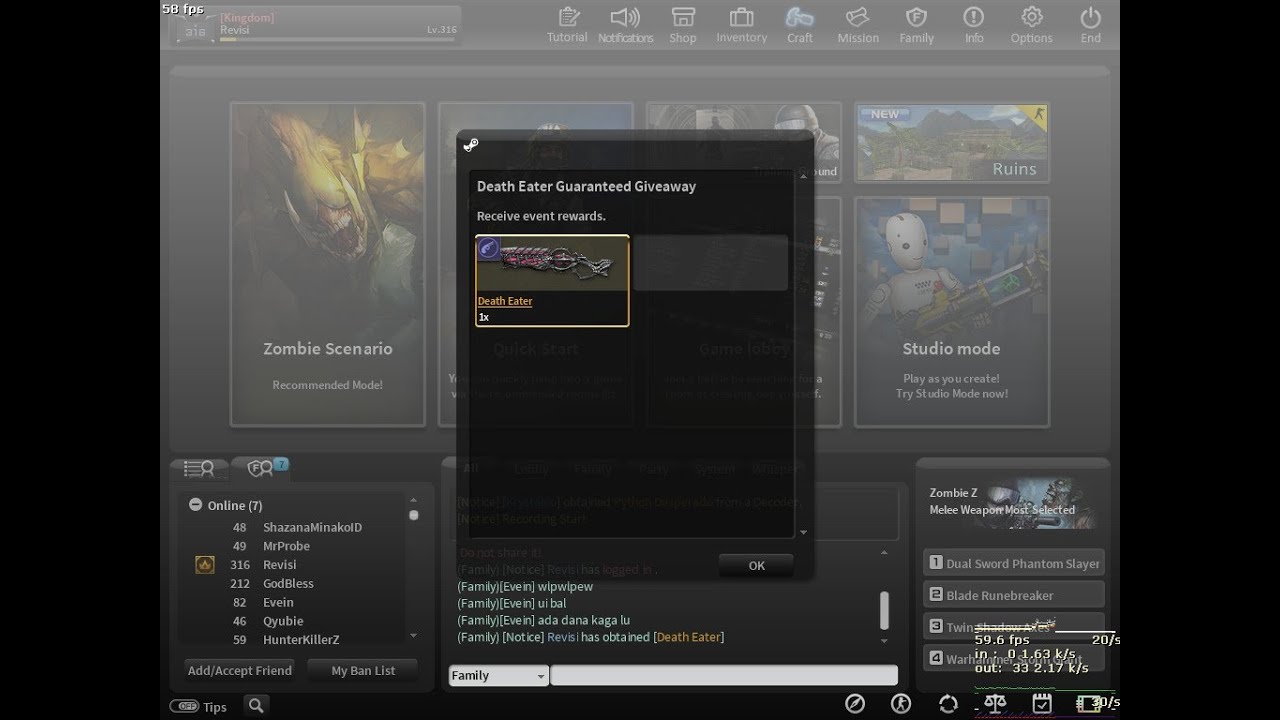1280x720 pixels.
Task: Click the dialog's top-left logo icon
Action: pos(471,145)
